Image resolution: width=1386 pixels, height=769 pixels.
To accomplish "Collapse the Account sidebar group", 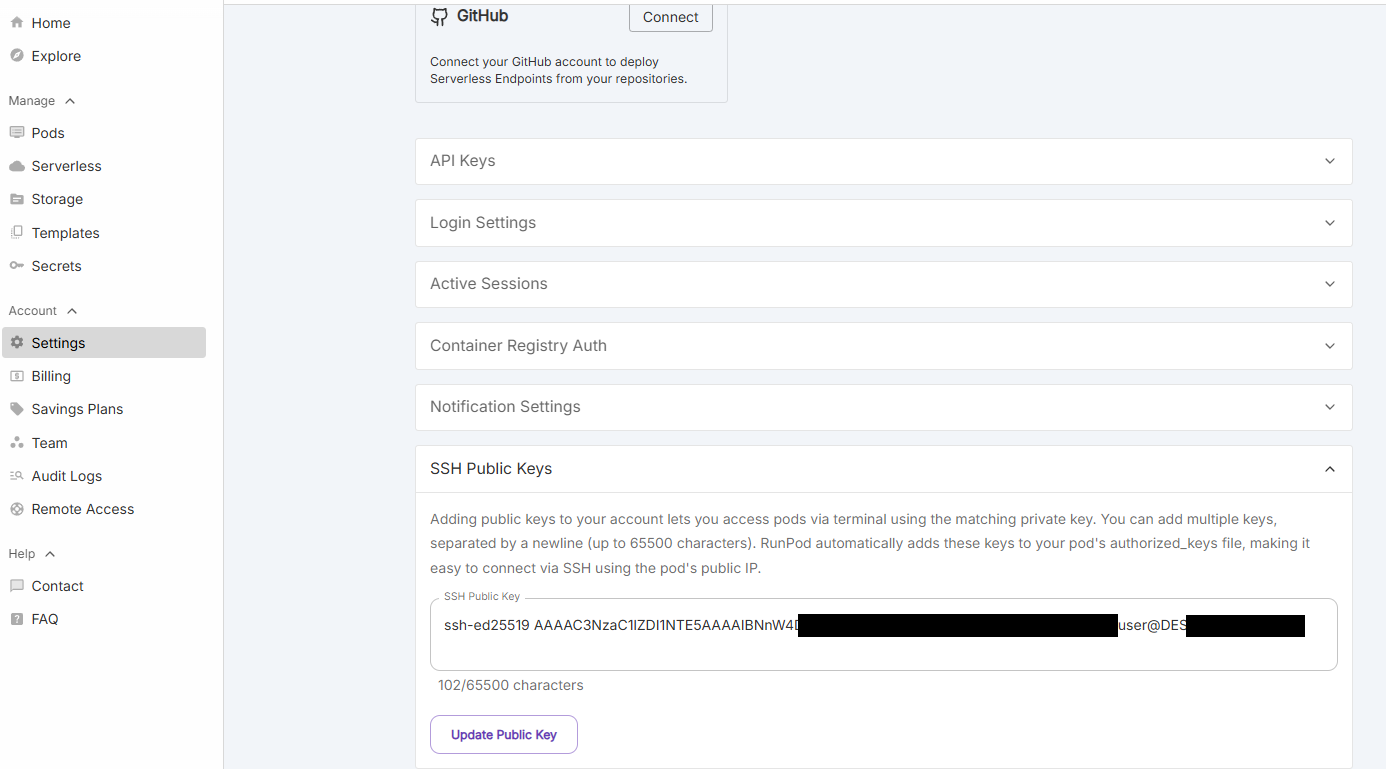I will pyautogui.click(x=72, y=311).
